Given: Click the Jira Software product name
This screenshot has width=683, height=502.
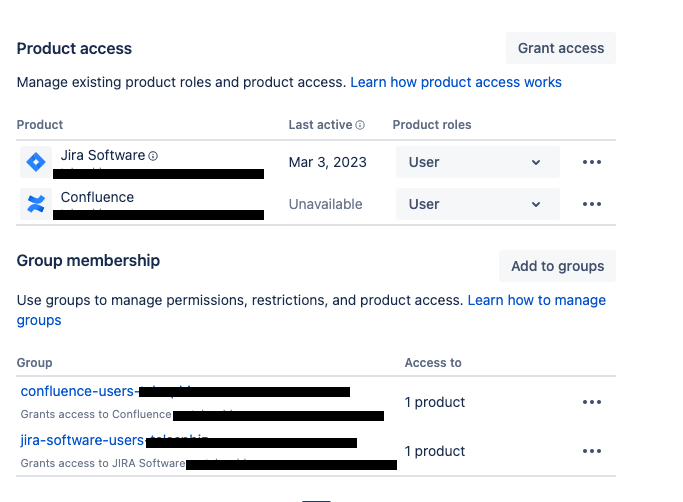Looking at the screenshot, I should tap(103, 155).
